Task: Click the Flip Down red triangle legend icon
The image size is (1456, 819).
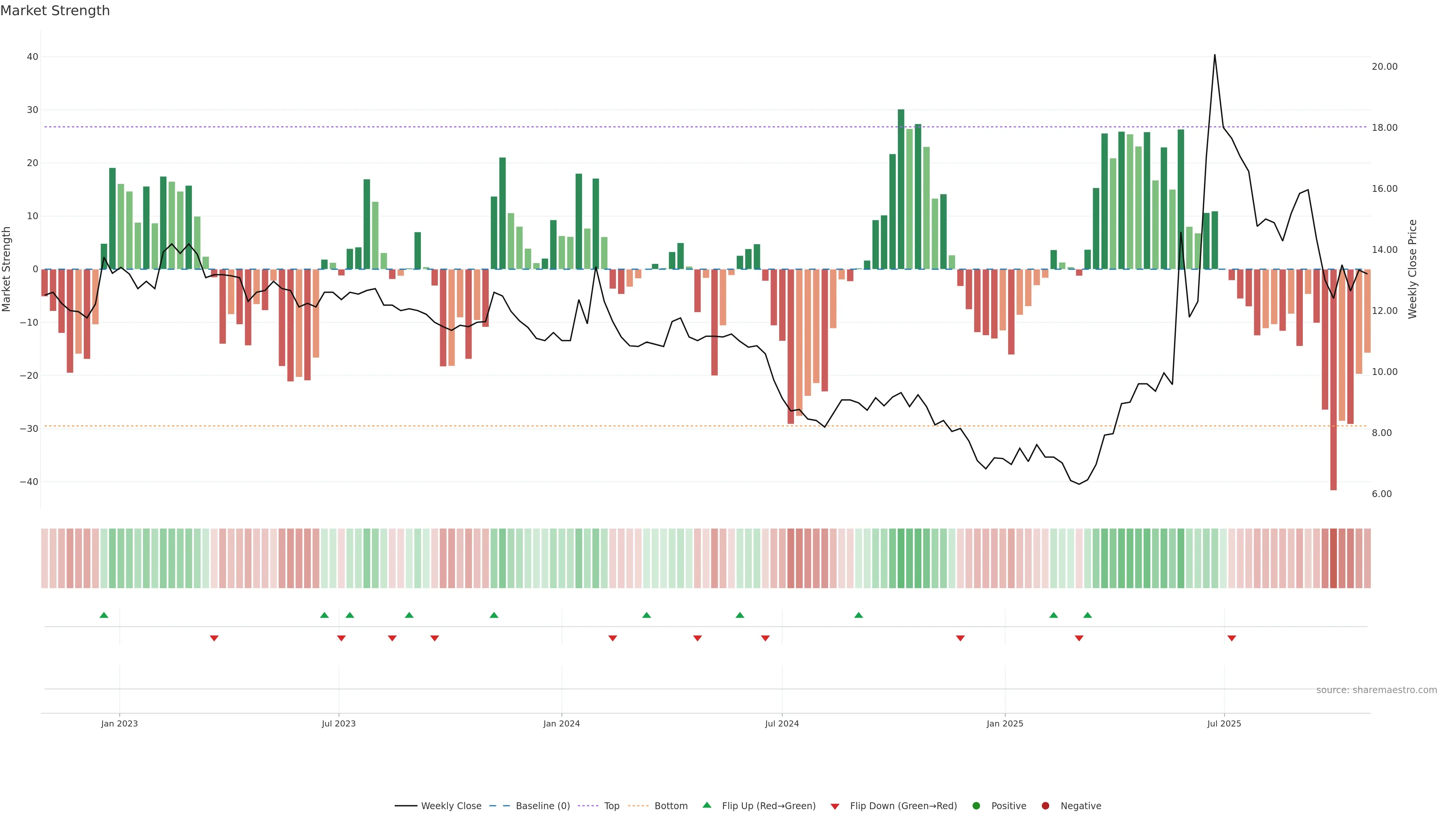Action: pyautogui.click(x=835, y=806)
